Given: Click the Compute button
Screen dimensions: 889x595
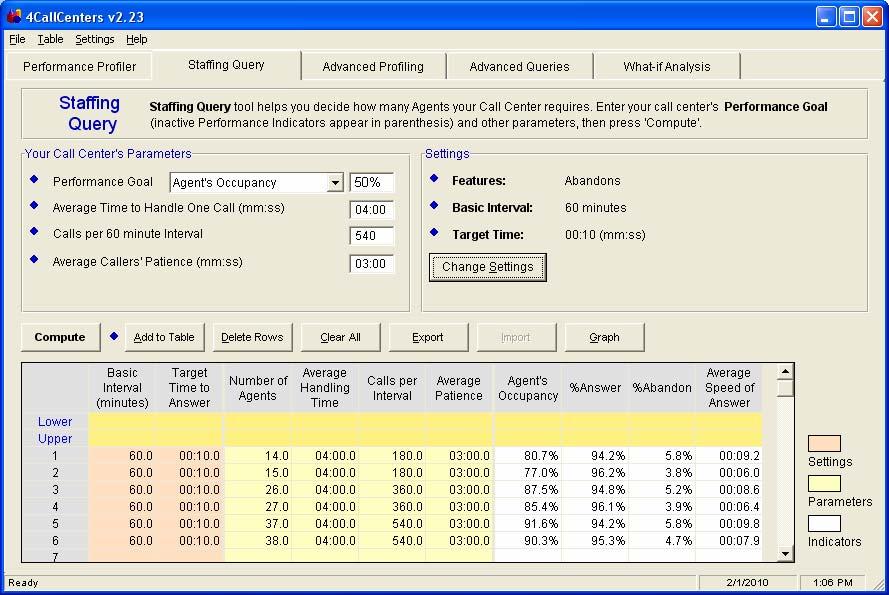Looking at the screenshot, I should click(x=60, y=337).
